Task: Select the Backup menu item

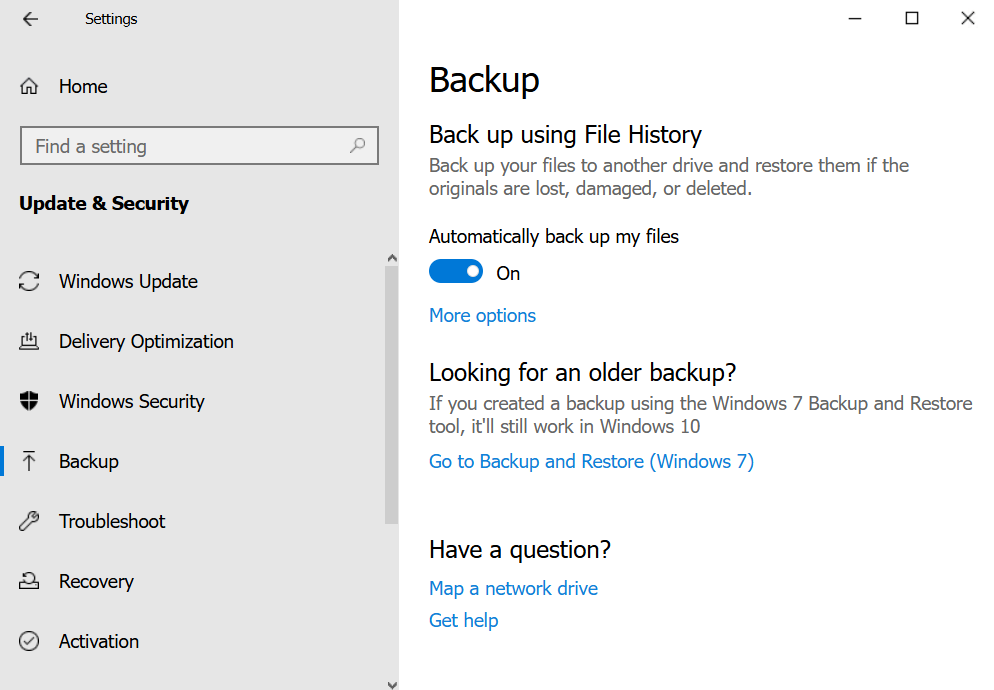Action: tap(89, 462)
